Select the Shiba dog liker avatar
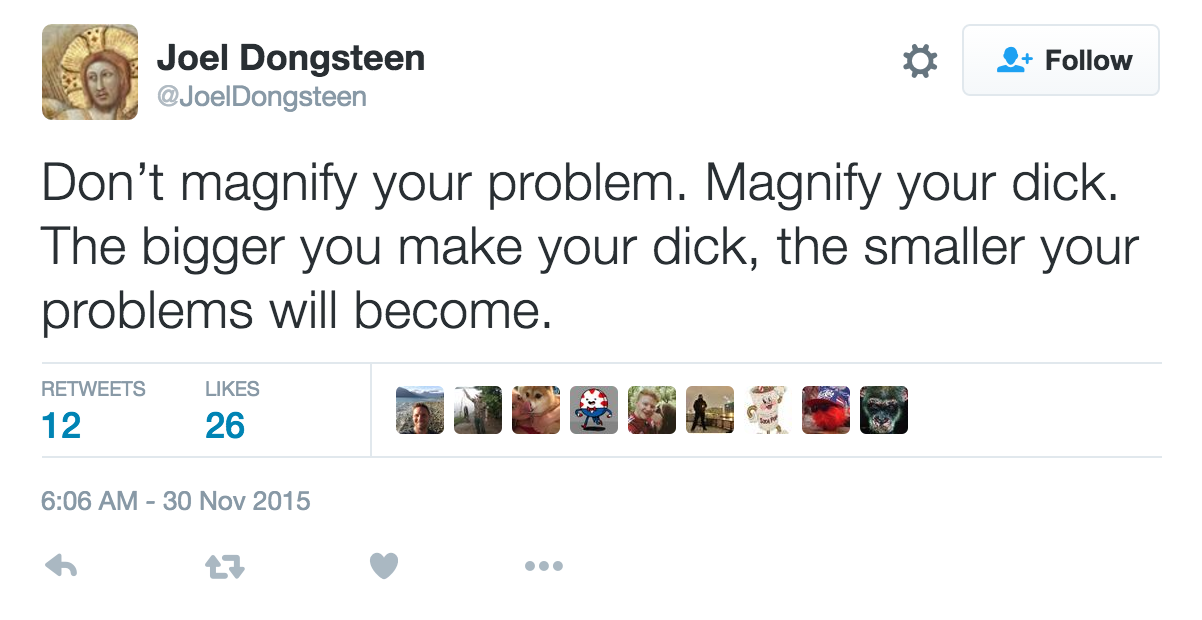 click(x=536, y=410)
